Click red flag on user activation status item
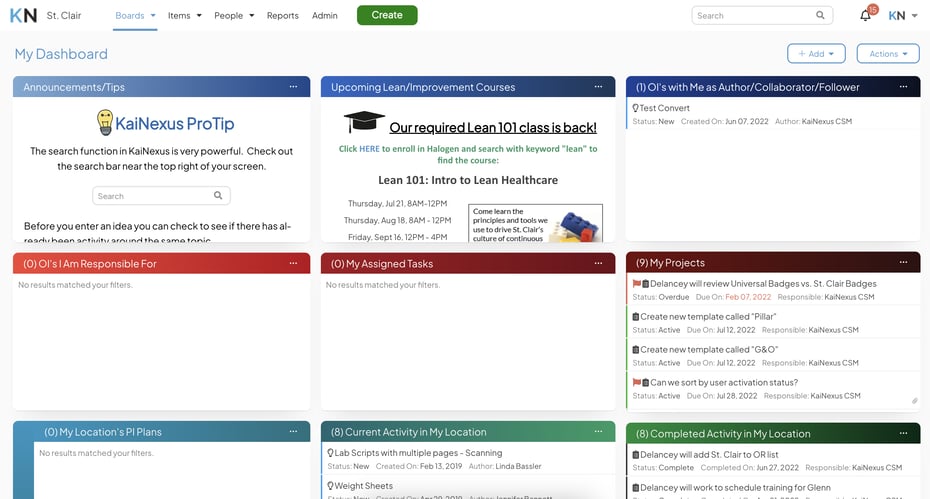The height and width of the screenshot is (499, 930). click(x=636, y=382)
